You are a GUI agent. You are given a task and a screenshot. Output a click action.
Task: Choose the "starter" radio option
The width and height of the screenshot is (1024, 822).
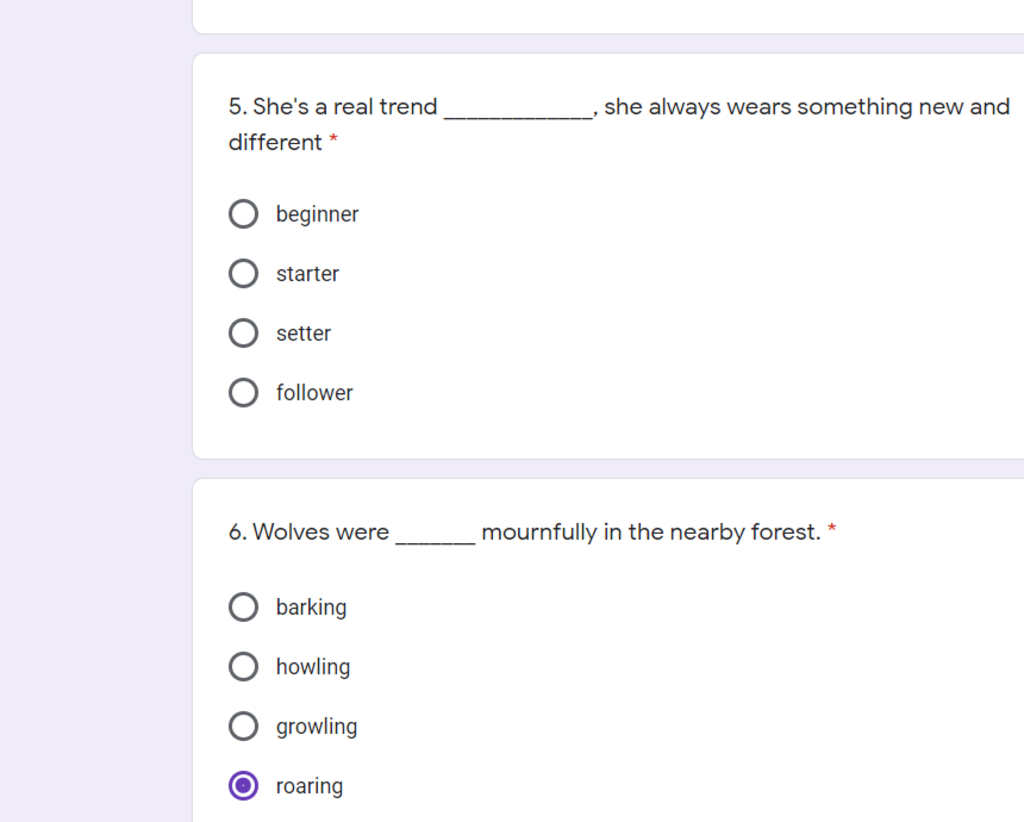tap(244, 273)
